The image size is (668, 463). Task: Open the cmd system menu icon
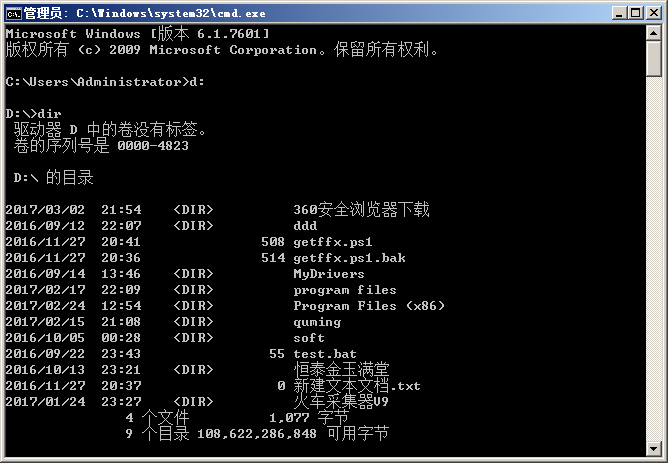click(x=13, y=13)
